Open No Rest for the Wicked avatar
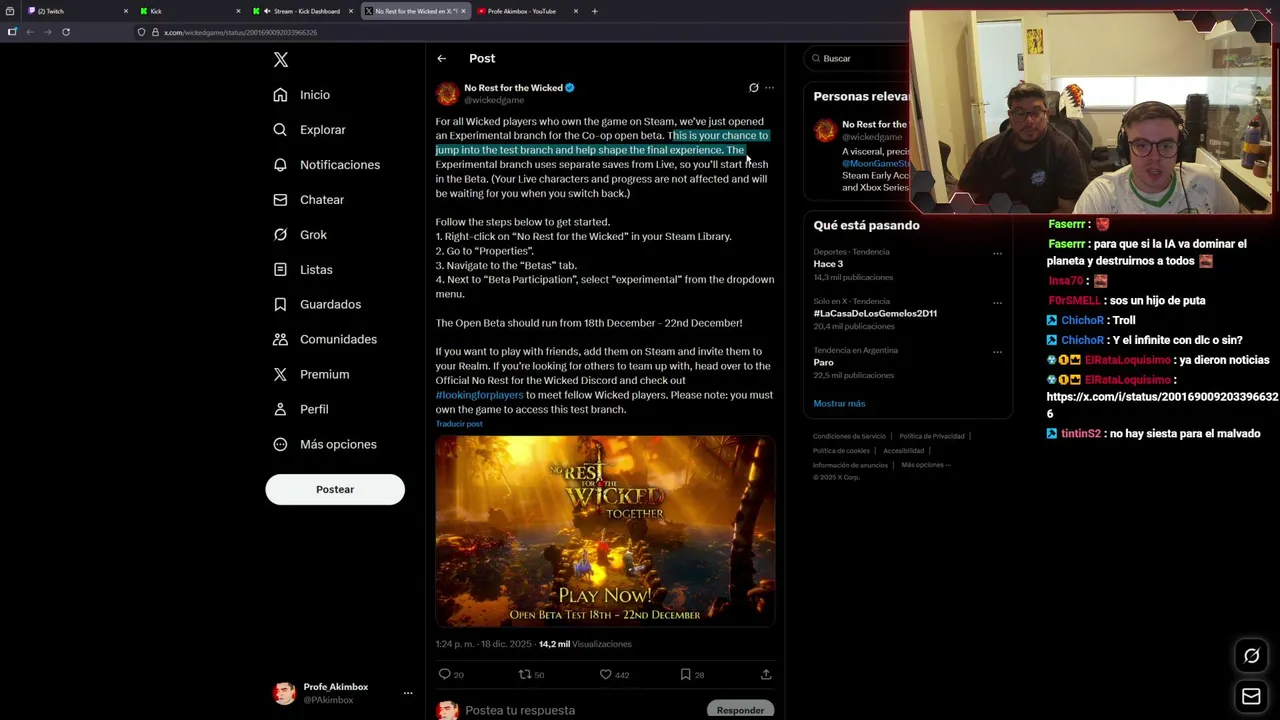 (x=447, y=94)
